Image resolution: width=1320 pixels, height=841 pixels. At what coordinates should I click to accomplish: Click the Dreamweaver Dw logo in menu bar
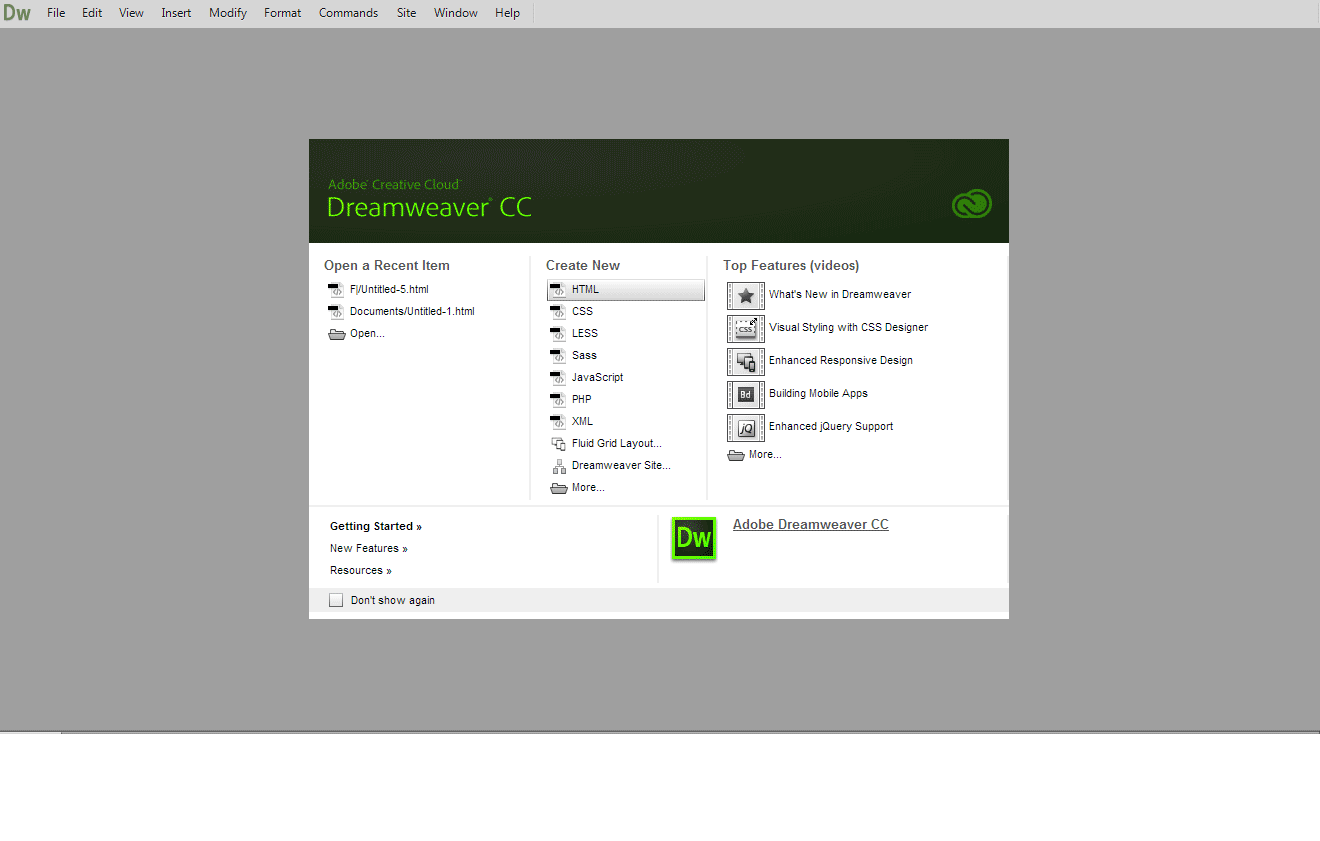[17, 13]
